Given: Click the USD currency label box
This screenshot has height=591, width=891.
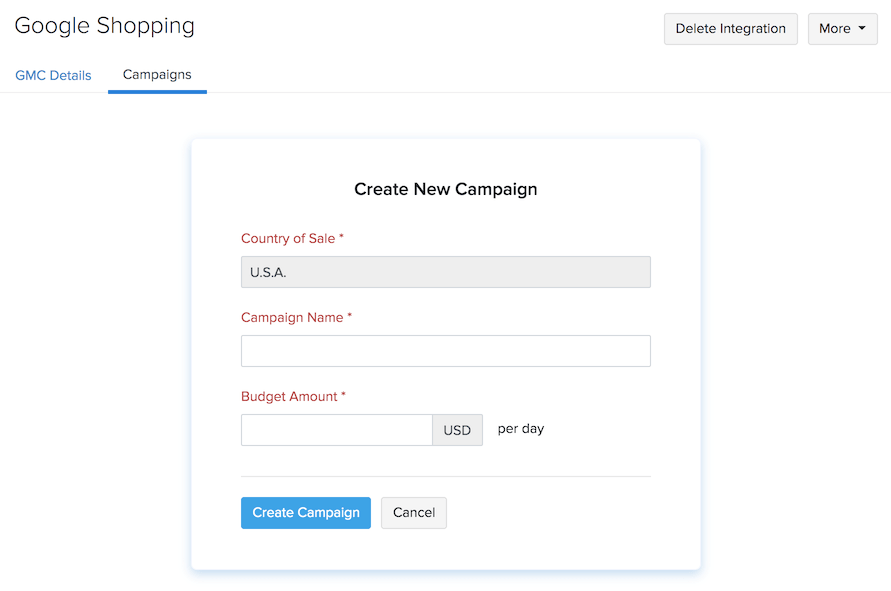Looking at the screenshot, I should point(457,429).
